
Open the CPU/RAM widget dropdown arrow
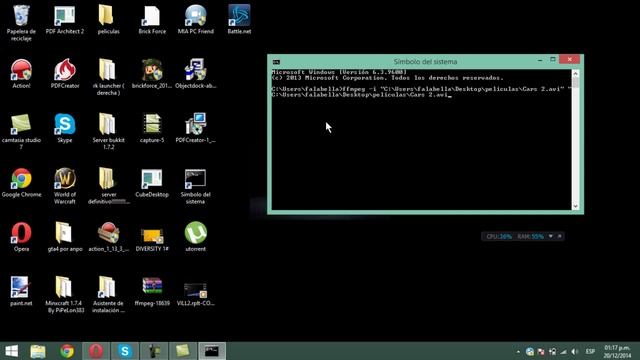[x=551, y=236]
